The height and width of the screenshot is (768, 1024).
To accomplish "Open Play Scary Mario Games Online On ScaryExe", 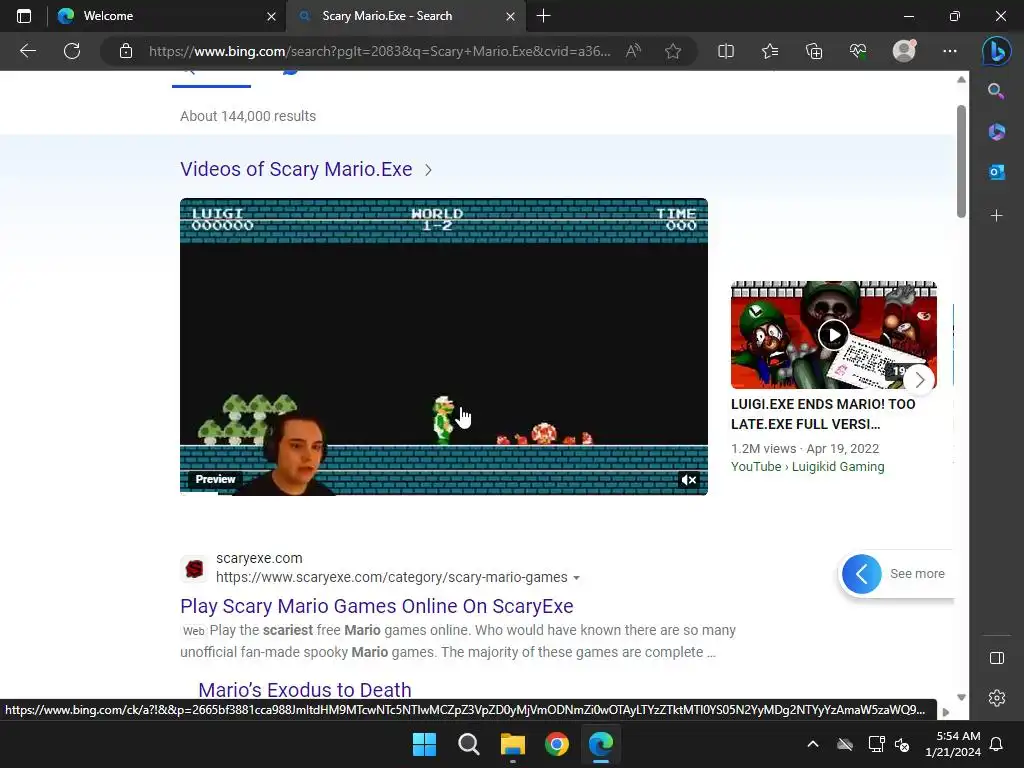I will pos(377,606).
